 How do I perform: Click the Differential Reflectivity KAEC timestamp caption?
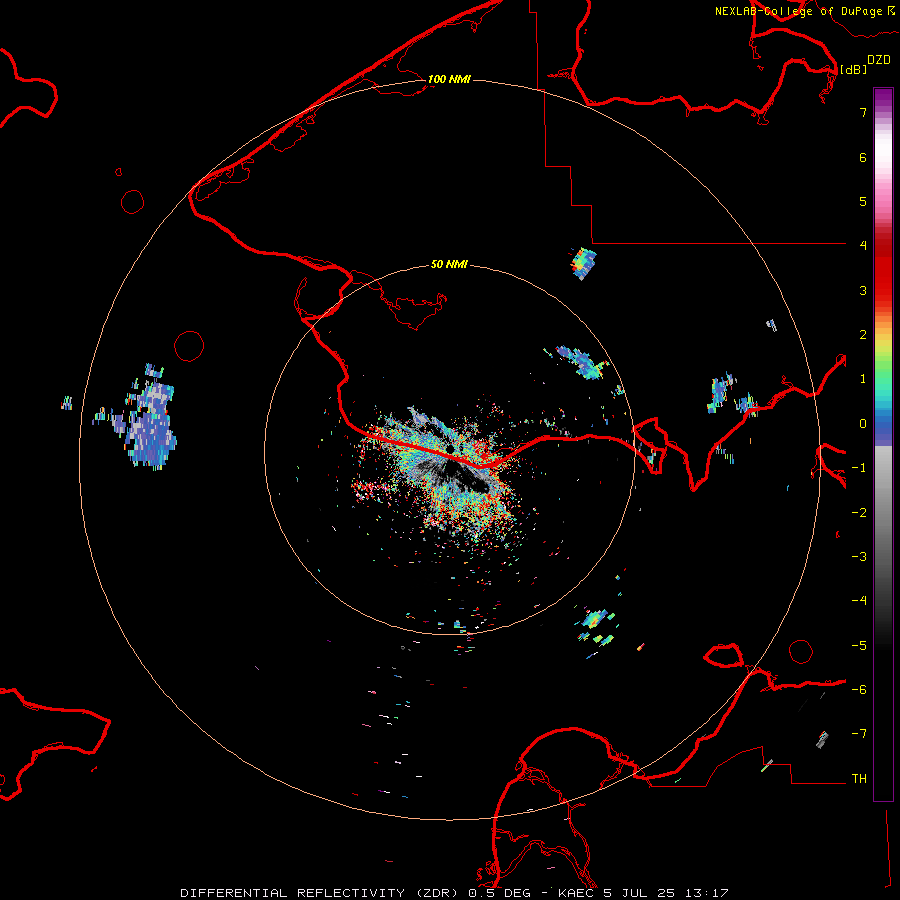pyautogui.click(x=454, y=893)
